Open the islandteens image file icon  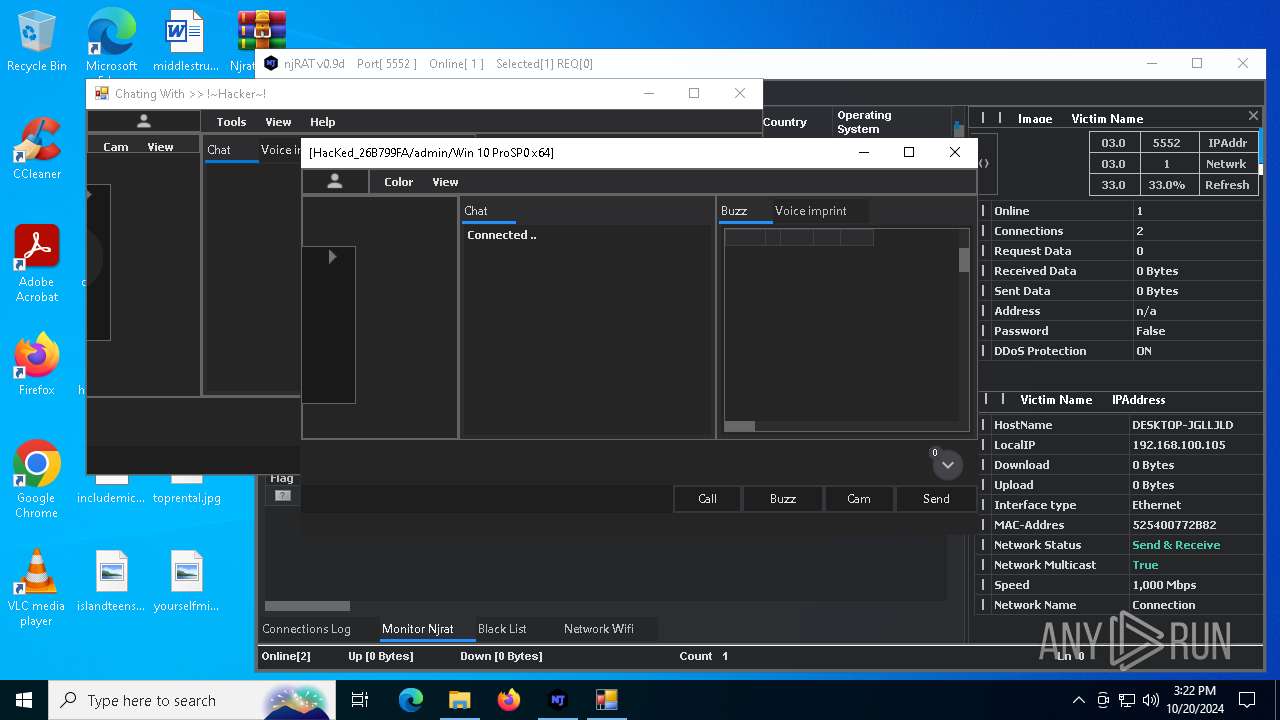(112, 580)
